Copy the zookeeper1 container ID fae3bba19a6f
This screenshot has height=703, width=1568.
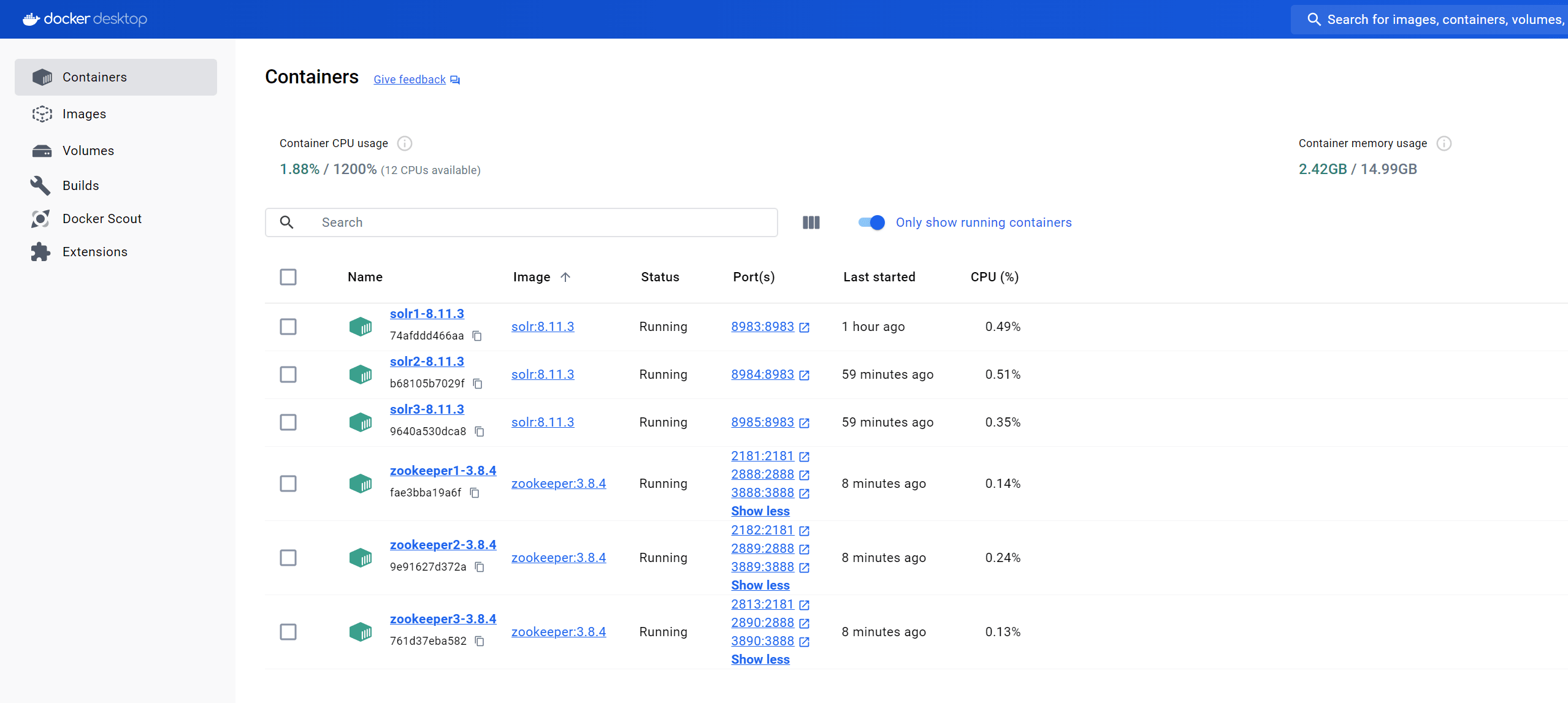(x=475, y=493)
